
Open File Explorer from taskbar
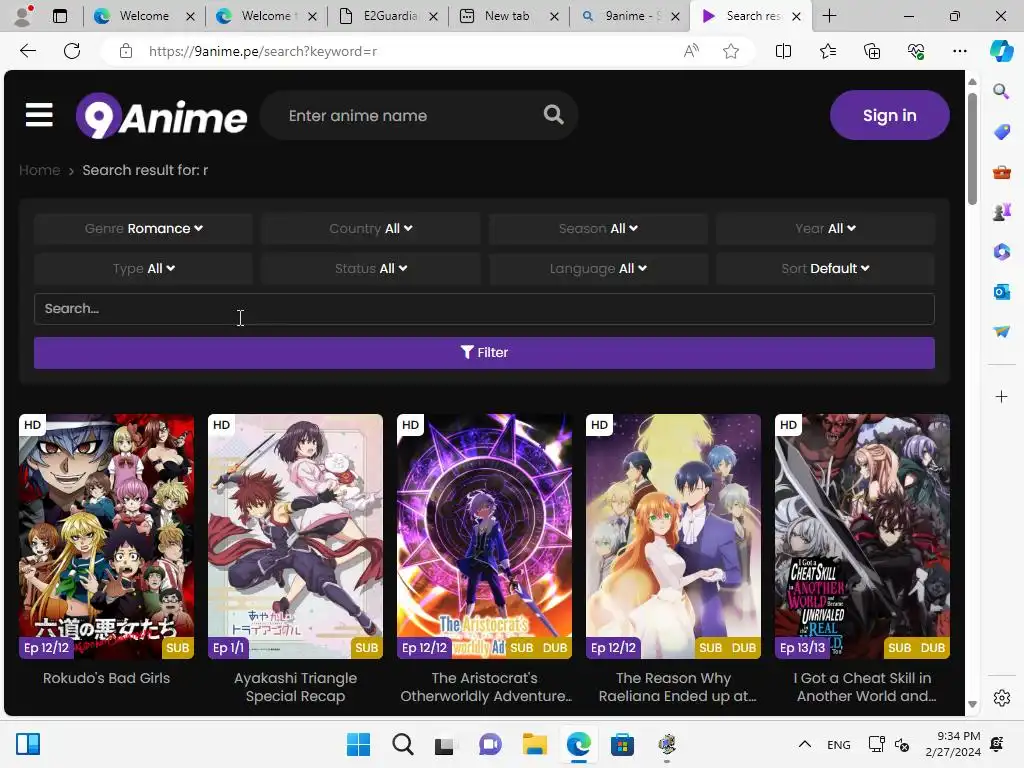535,744
